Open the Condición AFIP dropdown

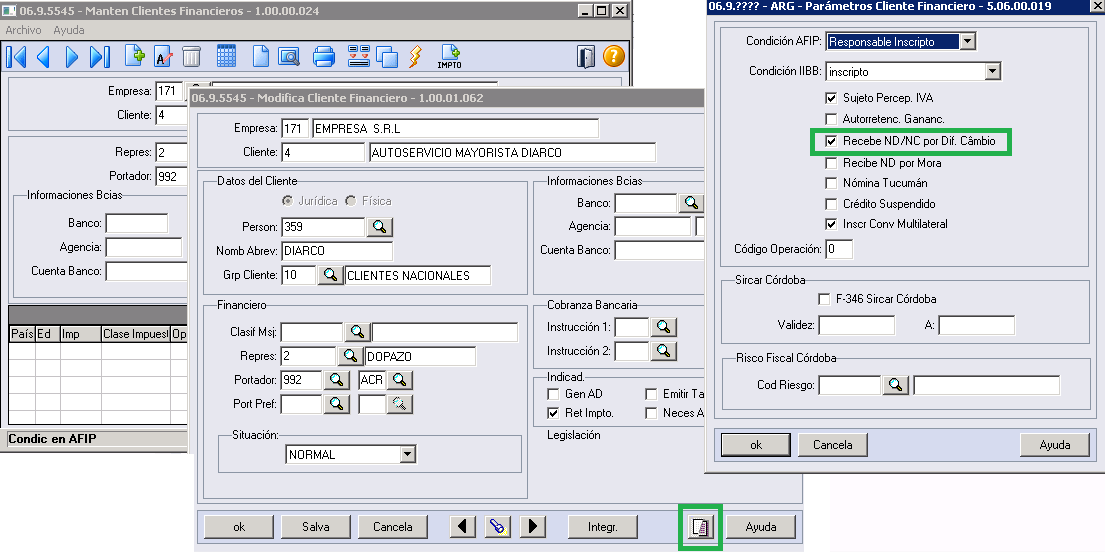(x=968, y=42)
